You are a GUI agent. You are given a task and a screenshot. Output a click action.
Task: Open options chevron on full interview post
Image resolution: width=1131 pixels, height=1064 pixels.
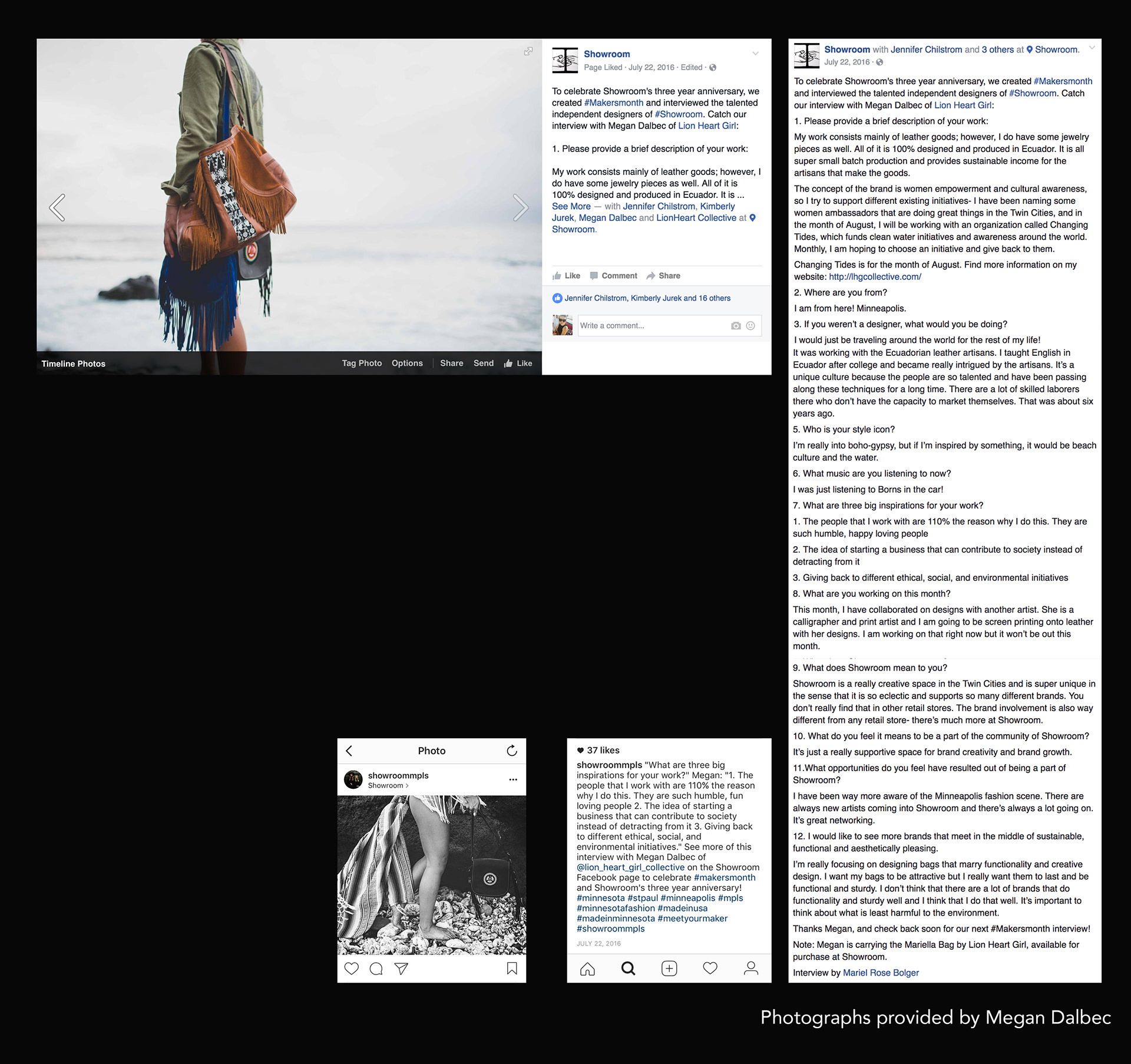pyautogui.click(x=1092, y=48)
